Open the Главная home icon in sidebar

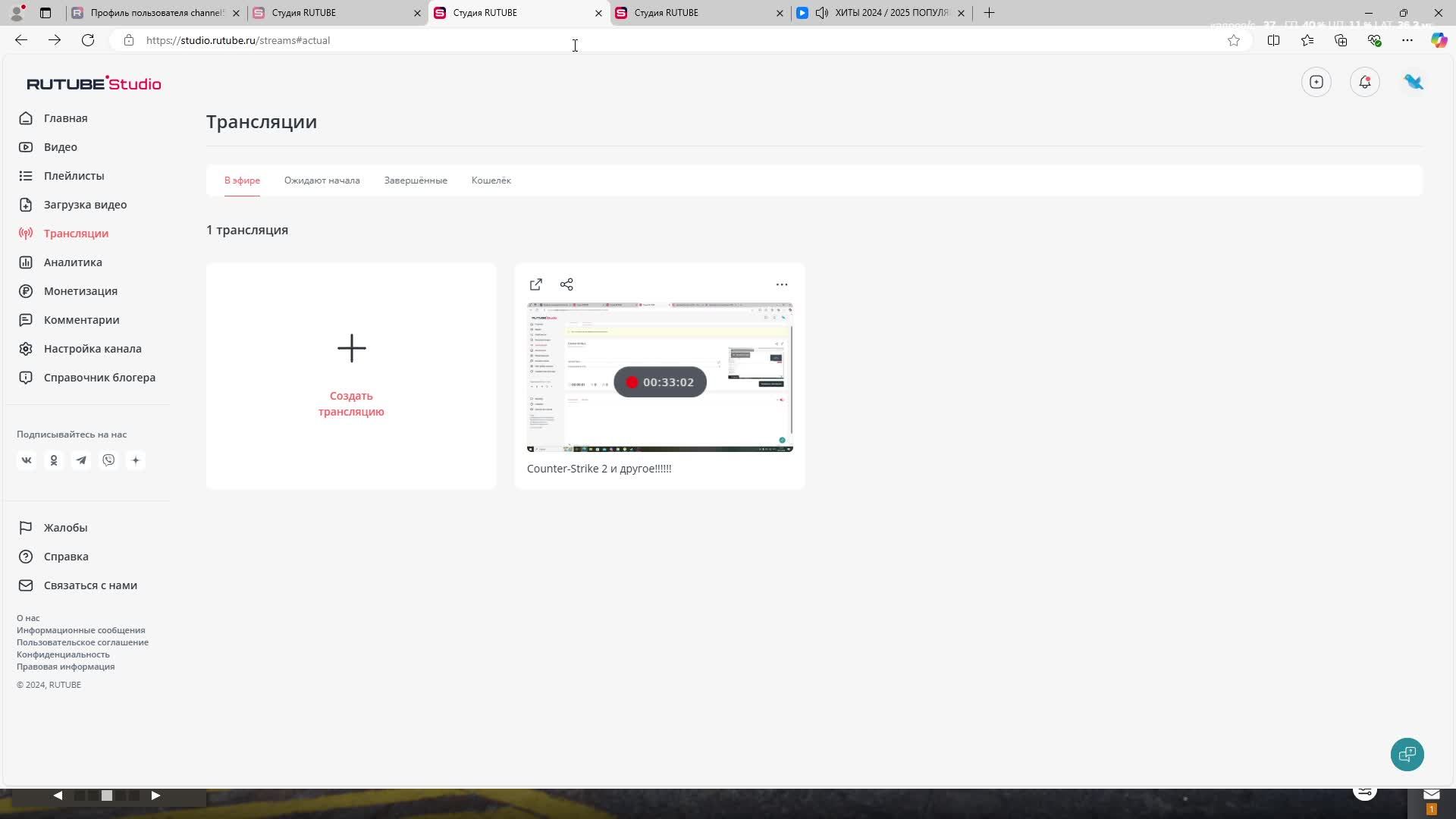click(26, 118)
